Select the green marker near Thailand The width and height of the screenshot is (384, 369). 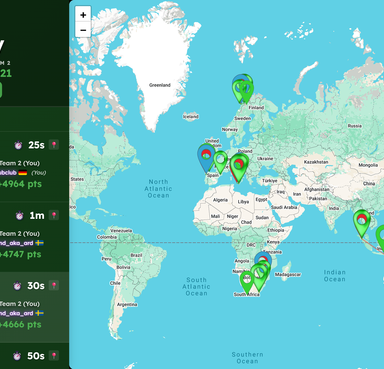point(362,223)
